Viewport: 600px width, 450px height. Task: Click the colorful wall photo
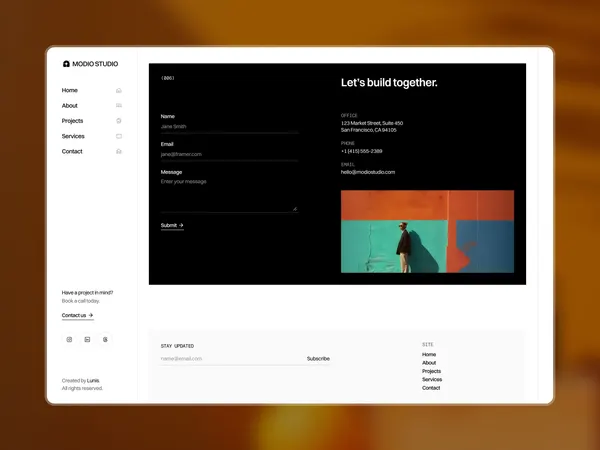pos(427,232)
